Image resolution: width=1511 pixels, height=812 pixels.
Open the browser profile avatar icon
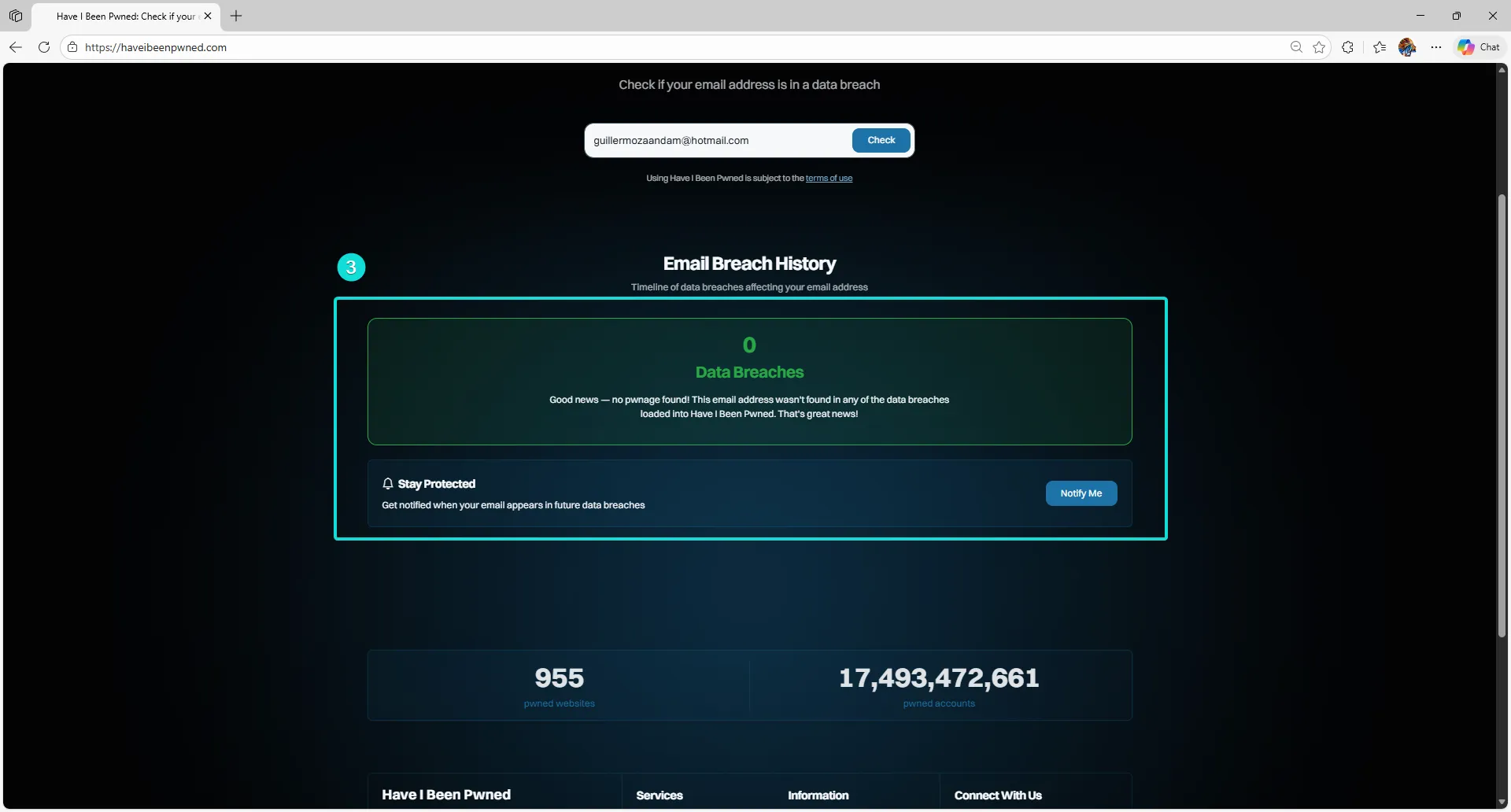1408,47
